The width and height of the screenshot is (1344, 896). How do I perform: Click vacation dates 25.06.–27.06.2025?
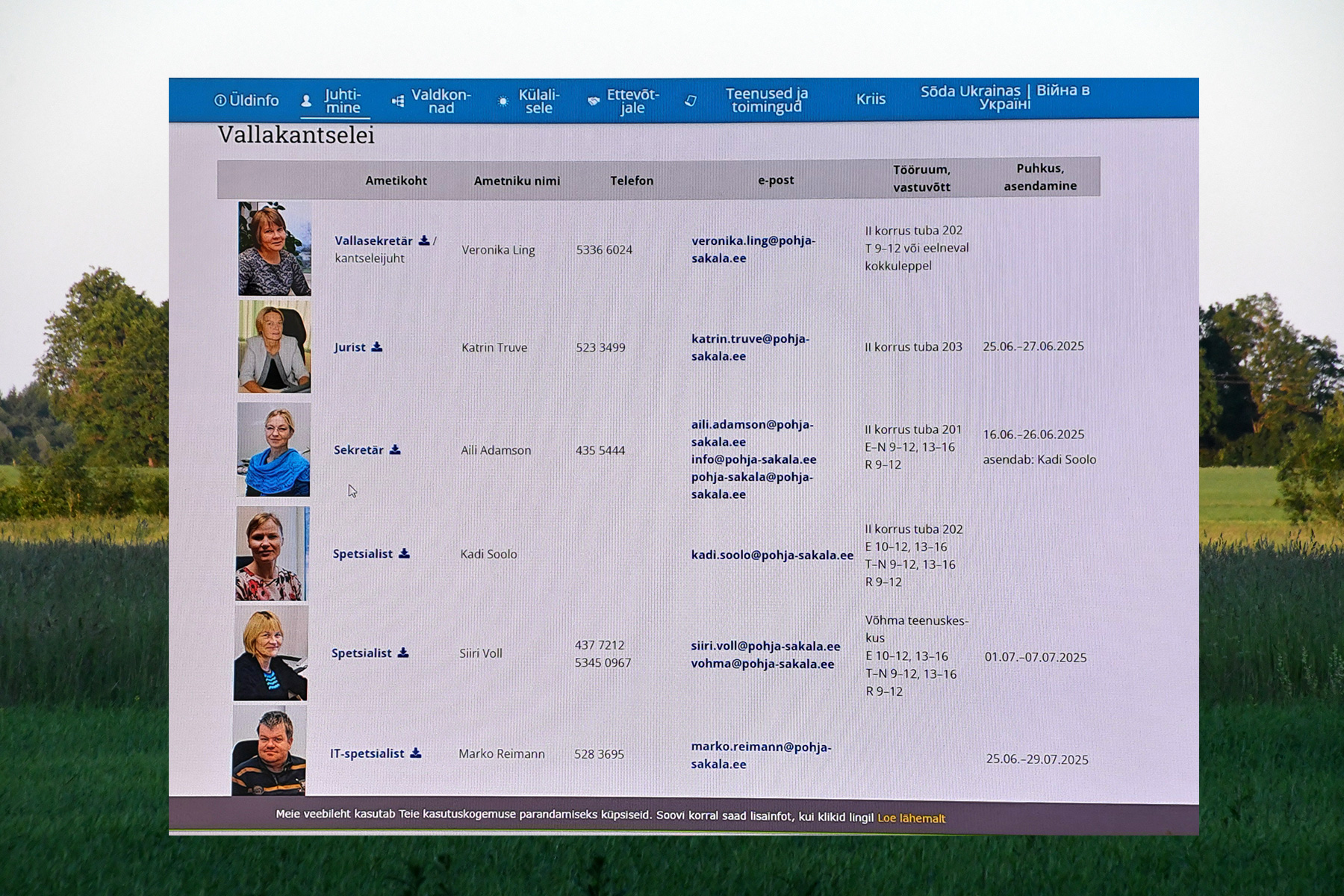(1033, 346)
